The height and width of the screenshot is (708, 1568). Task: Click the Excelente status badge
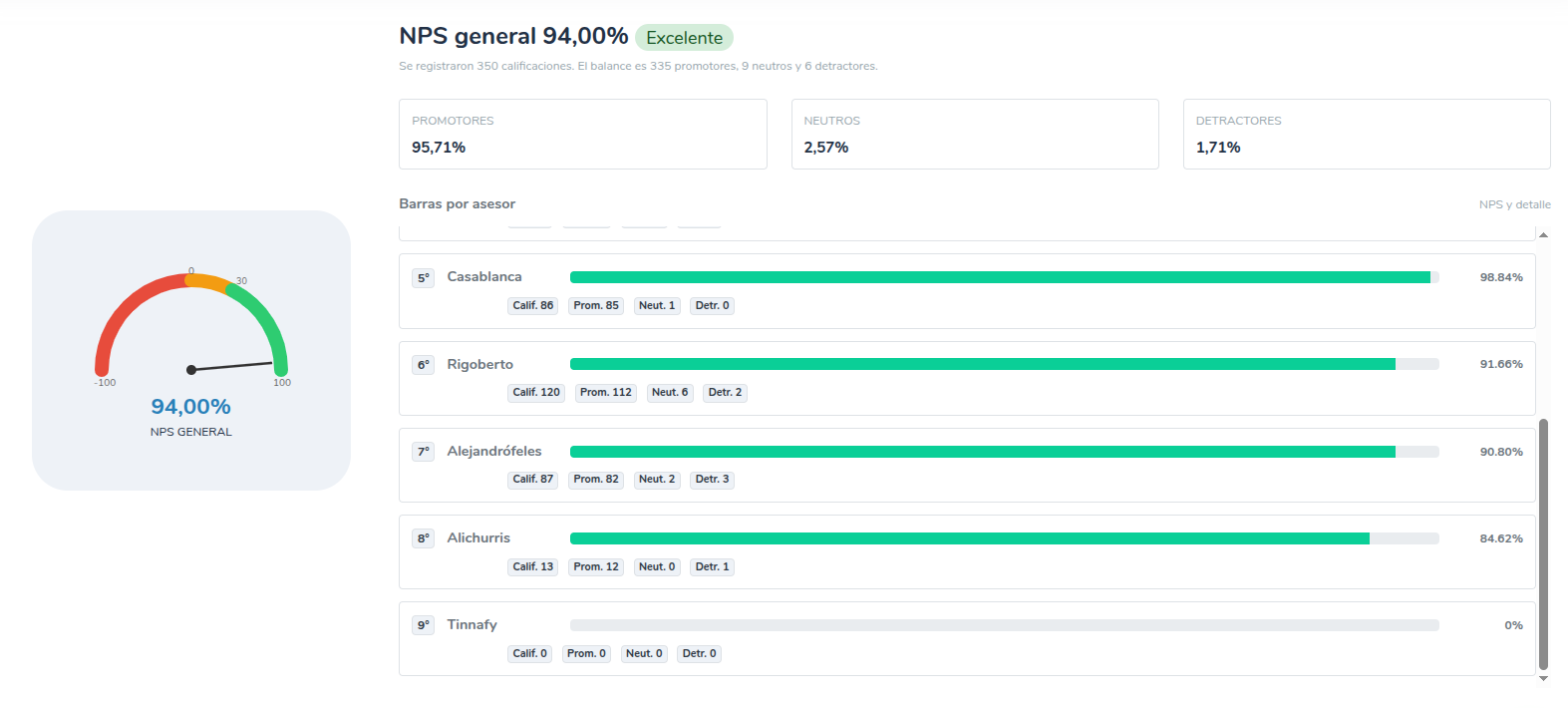click(684, 38)
